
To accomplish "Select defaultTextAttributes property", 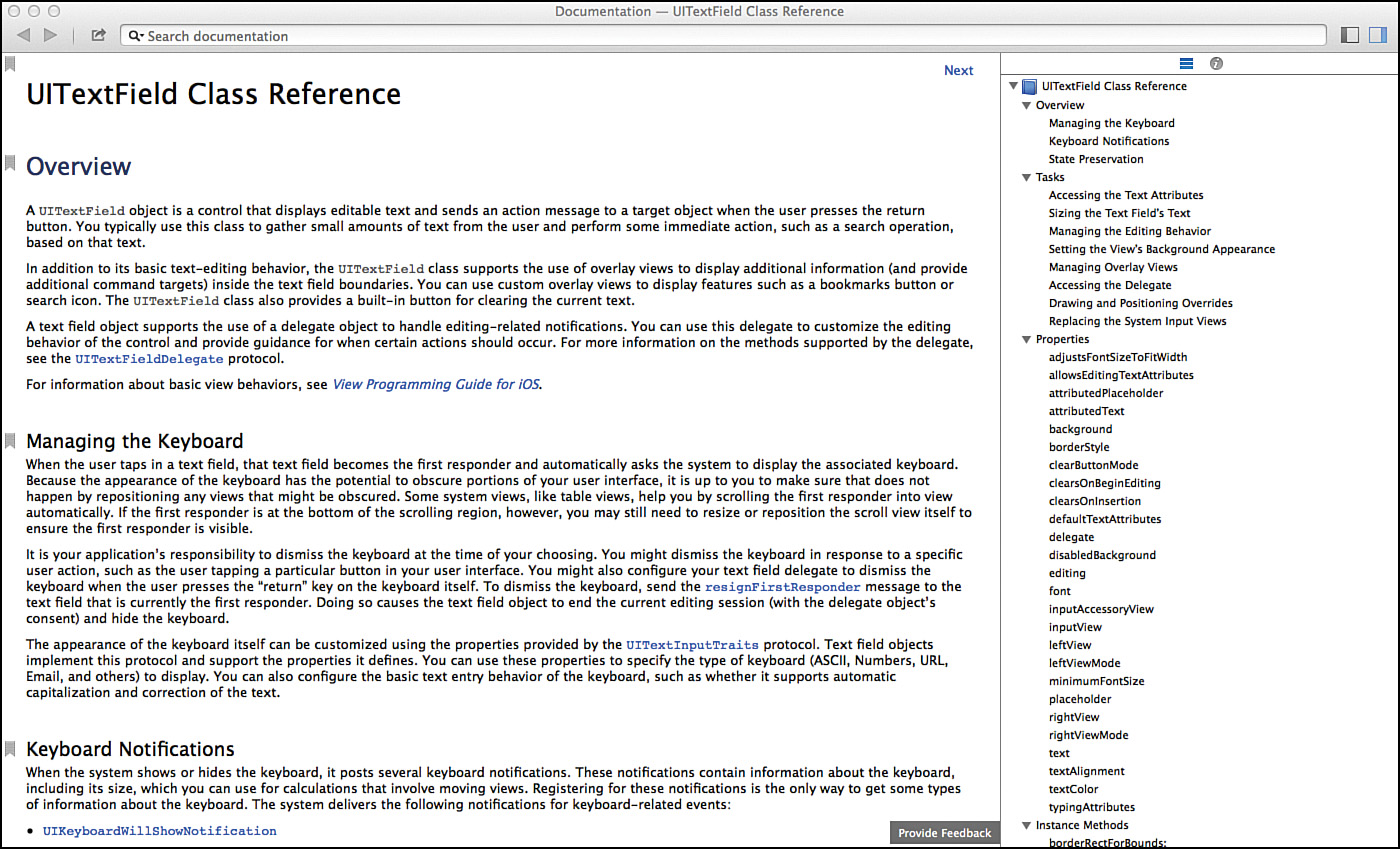I will click(1105, 519).
